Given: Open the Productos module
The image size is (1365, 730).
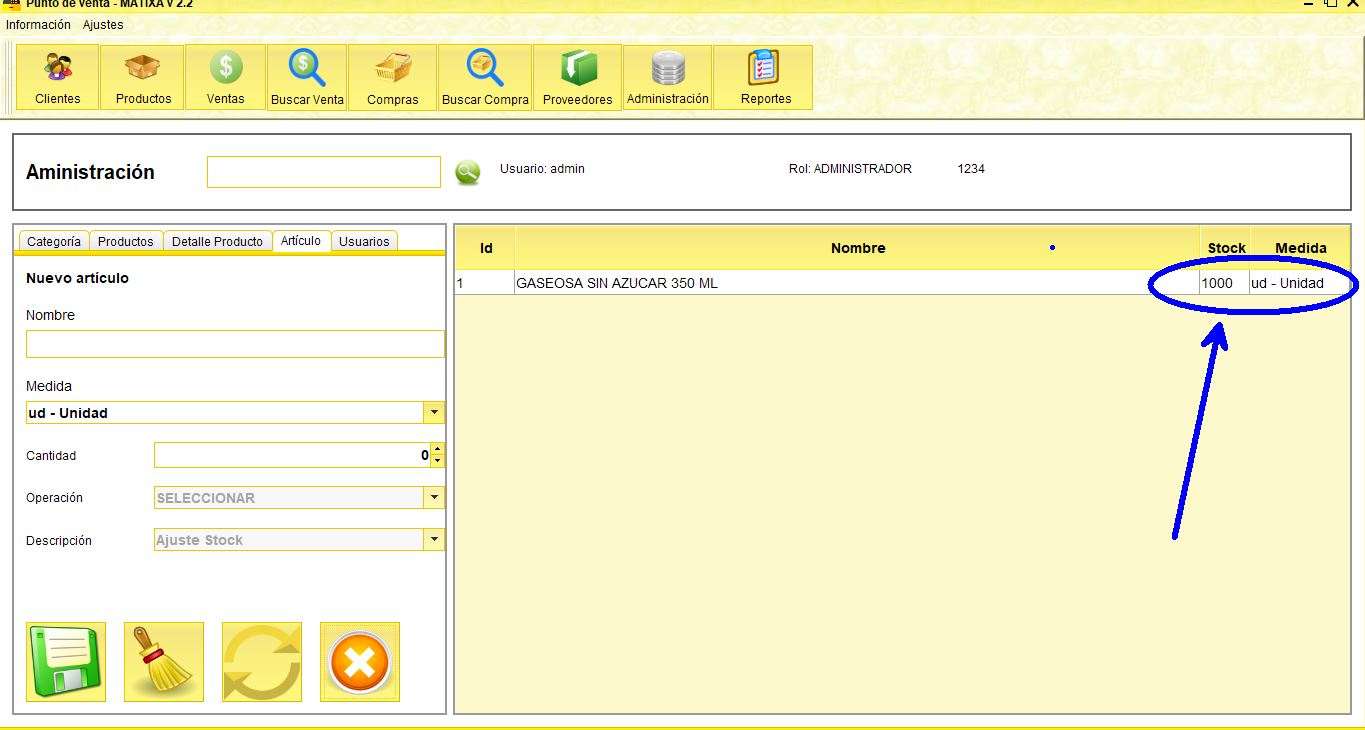Looking at the screenshot, I should 142,76.
